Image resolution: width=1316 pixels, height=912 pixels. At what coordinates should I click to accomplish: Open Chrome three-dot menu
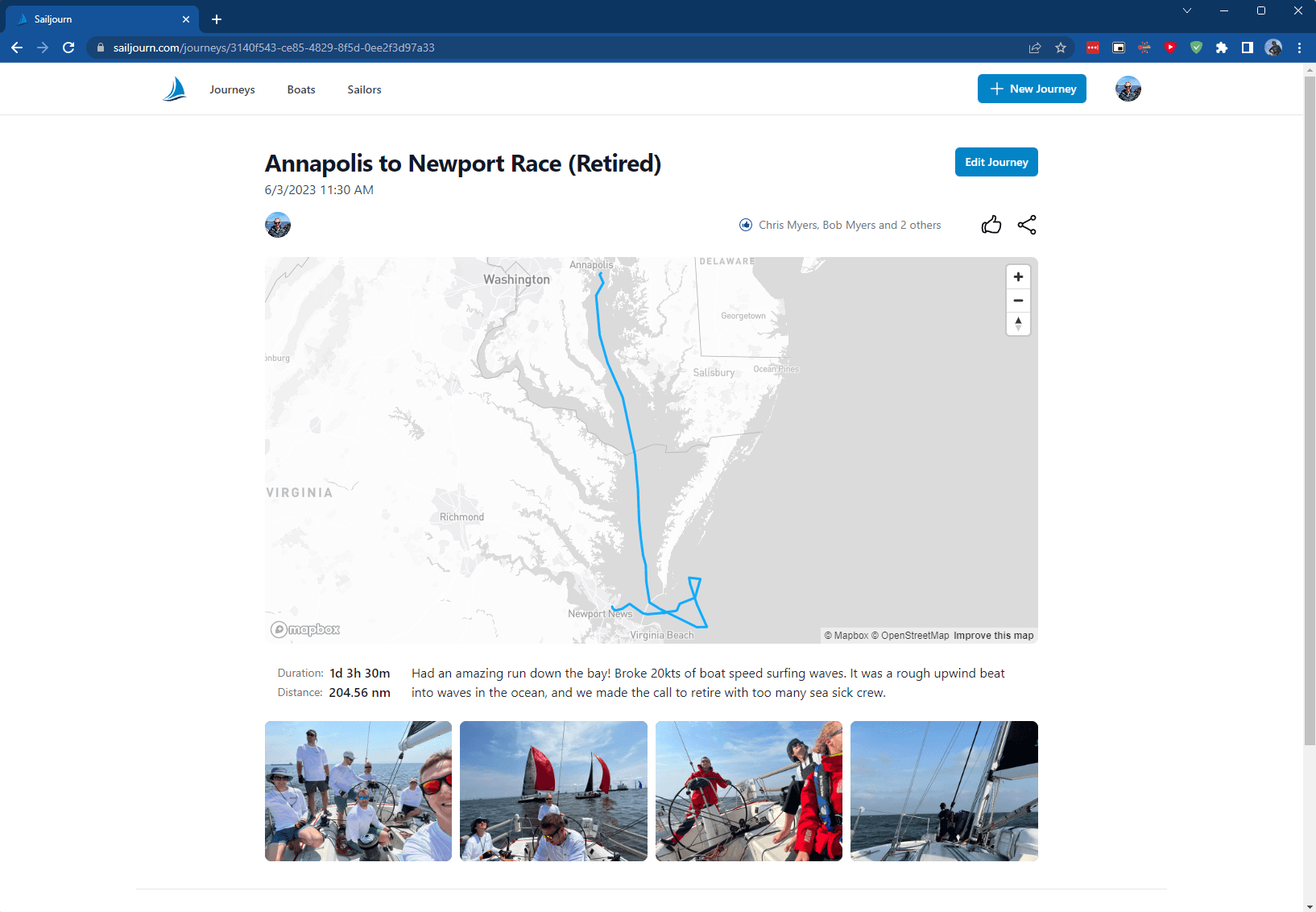click(x=1299, y=48)
